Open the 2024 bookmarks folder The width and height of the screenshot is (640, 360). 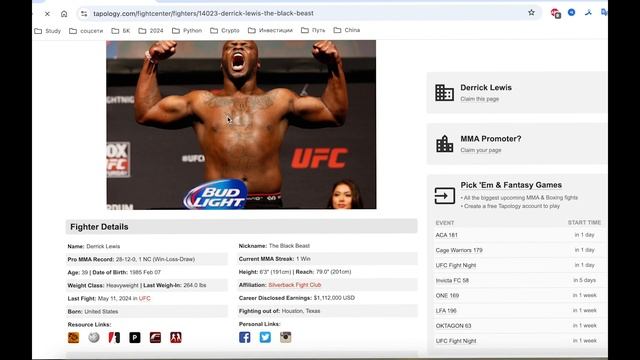click(x=151, y=31)
